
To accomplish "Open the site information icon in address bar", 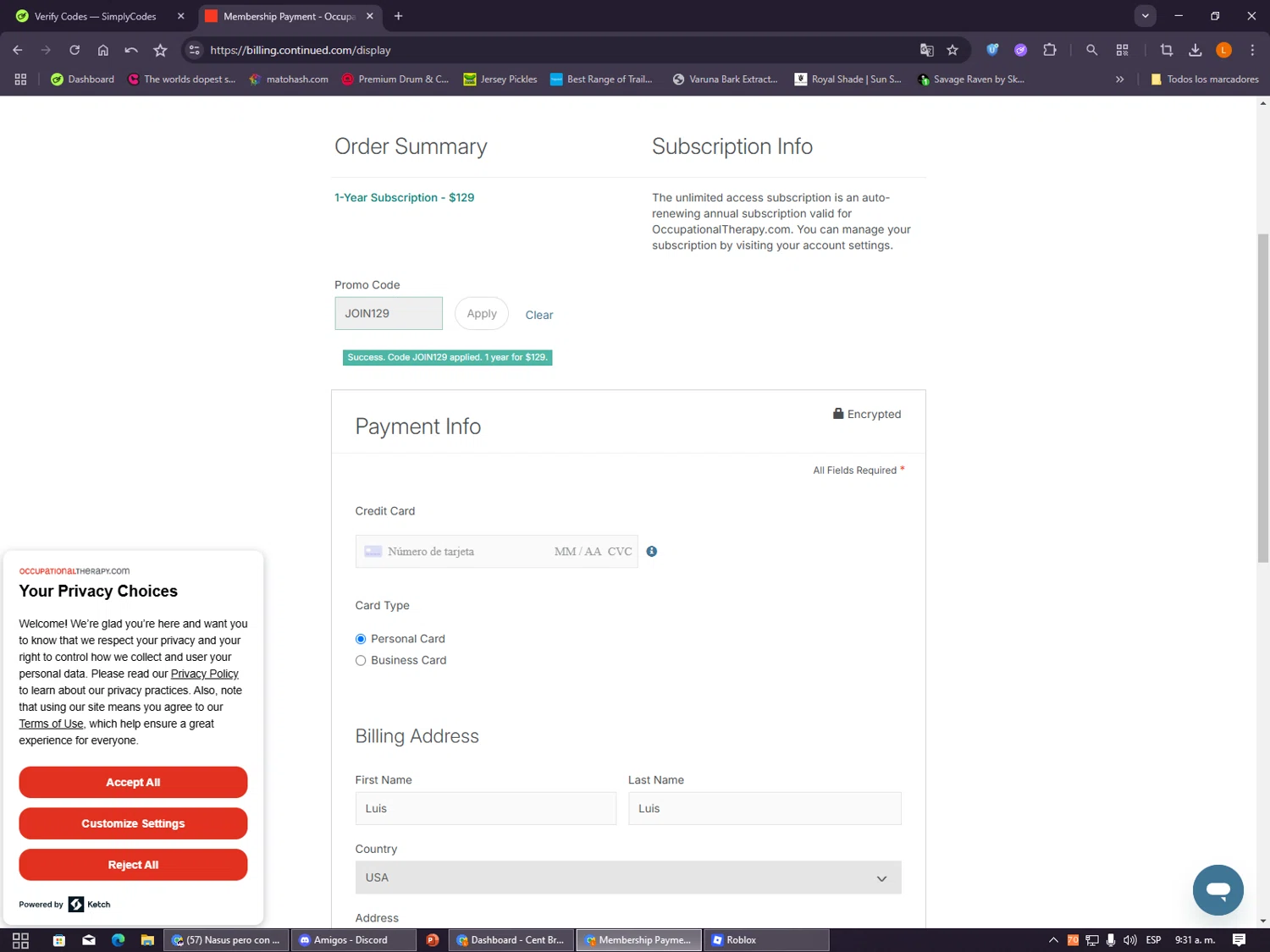I will point(195,50).
